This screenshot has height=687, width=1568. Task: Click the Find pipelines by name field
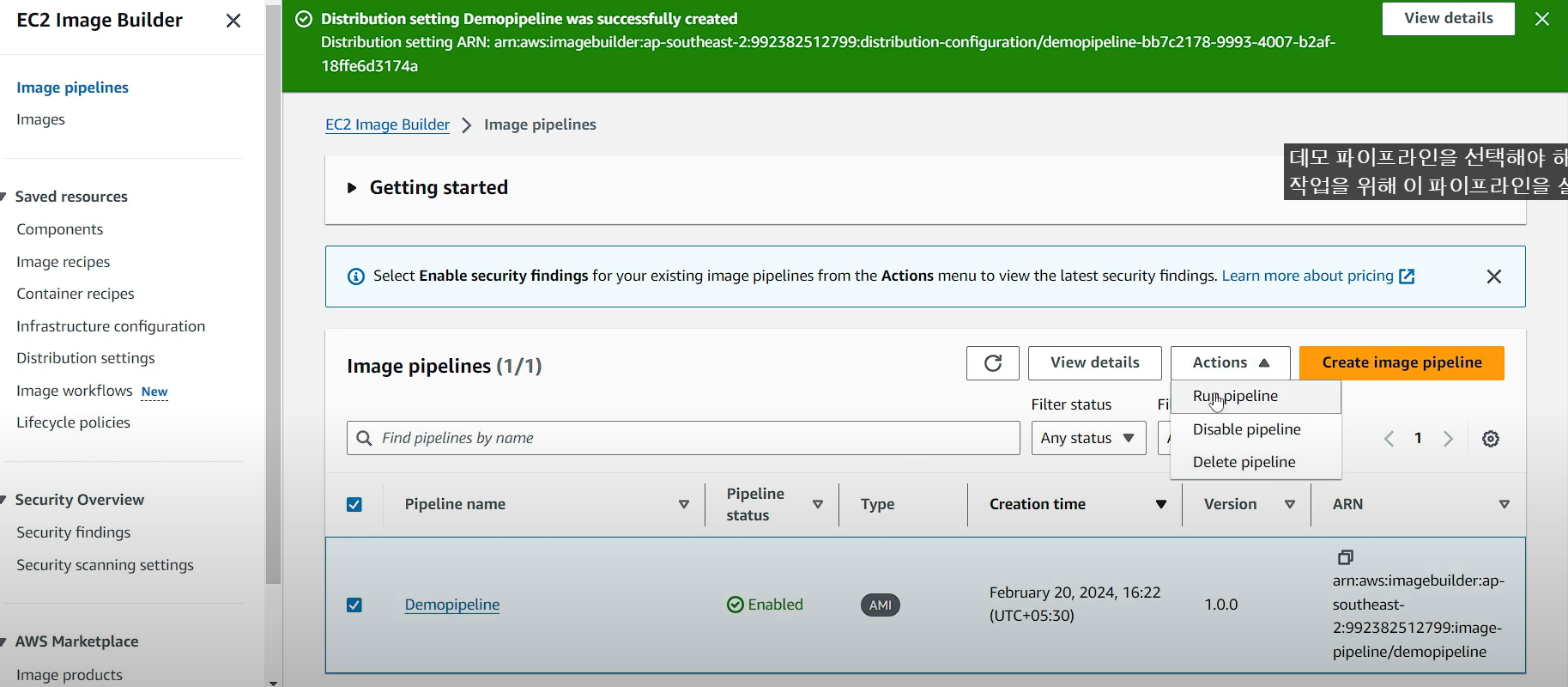[x=683, y=439]
